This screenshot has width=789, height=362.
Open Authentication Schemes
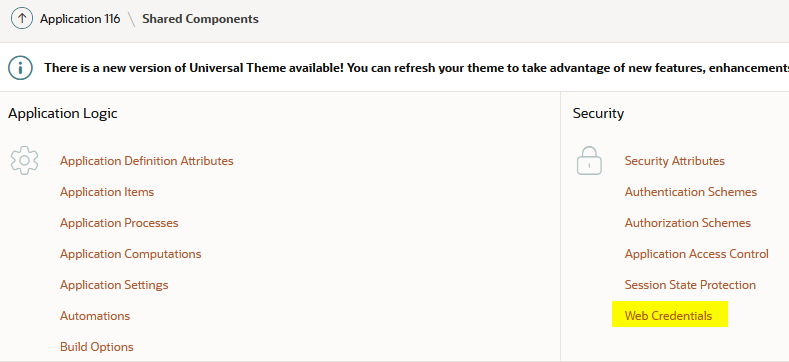tap(690, 192)
